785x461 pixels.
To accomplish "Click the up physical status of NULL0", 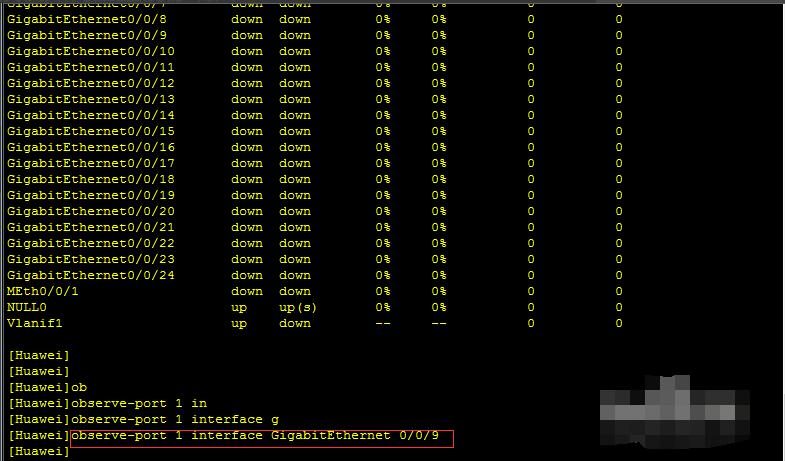I will 239,307.
